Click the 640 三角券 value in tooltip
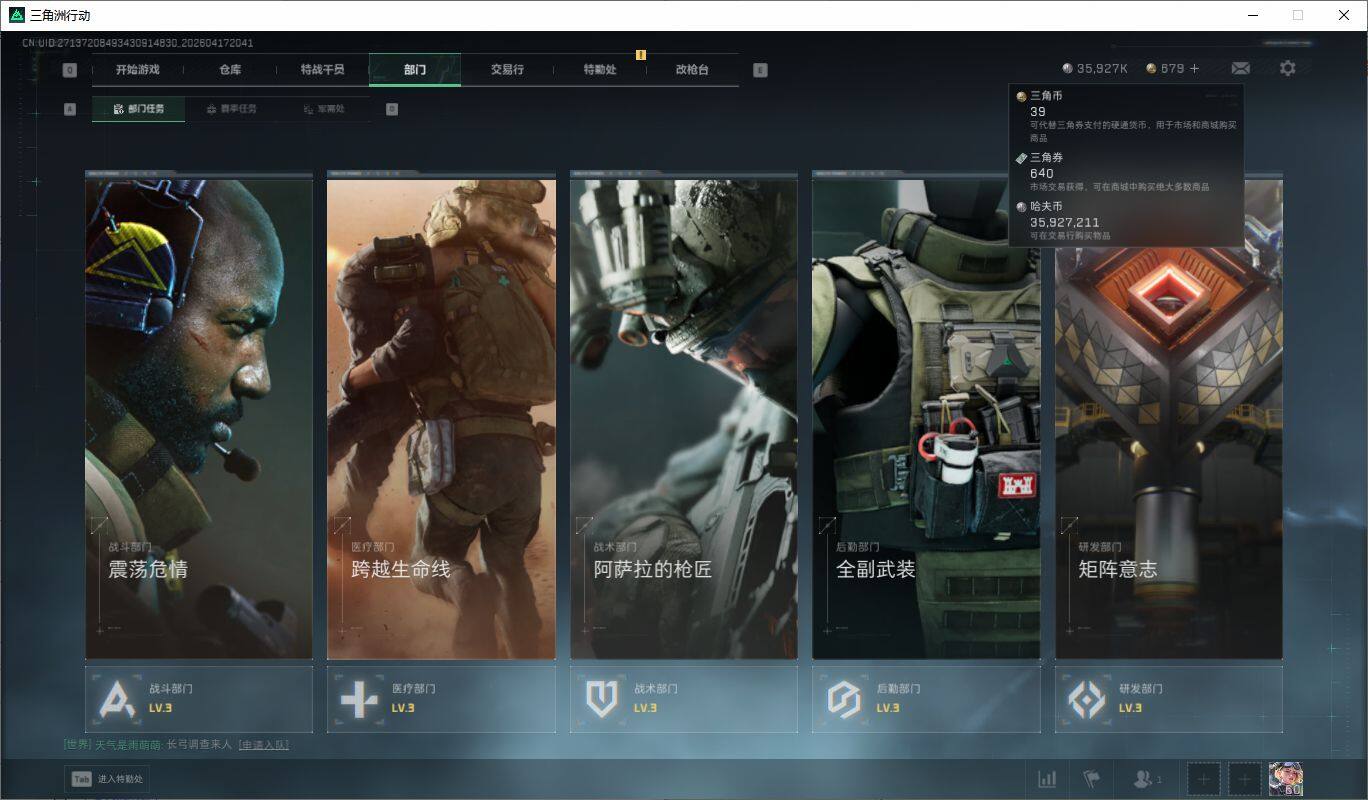The width and height of the screenshot is (1368, 800). coord(1041,173)
